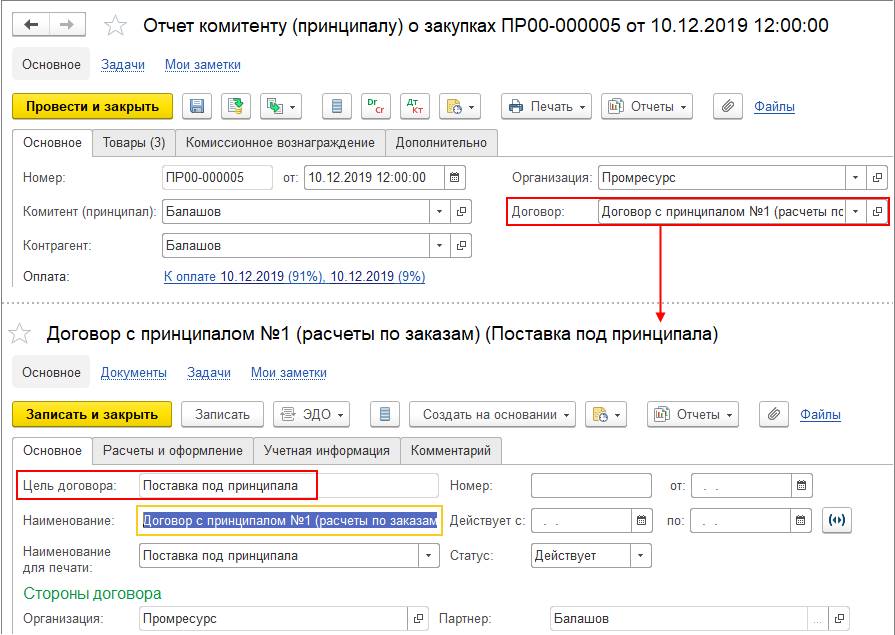
Task: Post the document with the green-check icon
Action: click(x=236, y=106)
